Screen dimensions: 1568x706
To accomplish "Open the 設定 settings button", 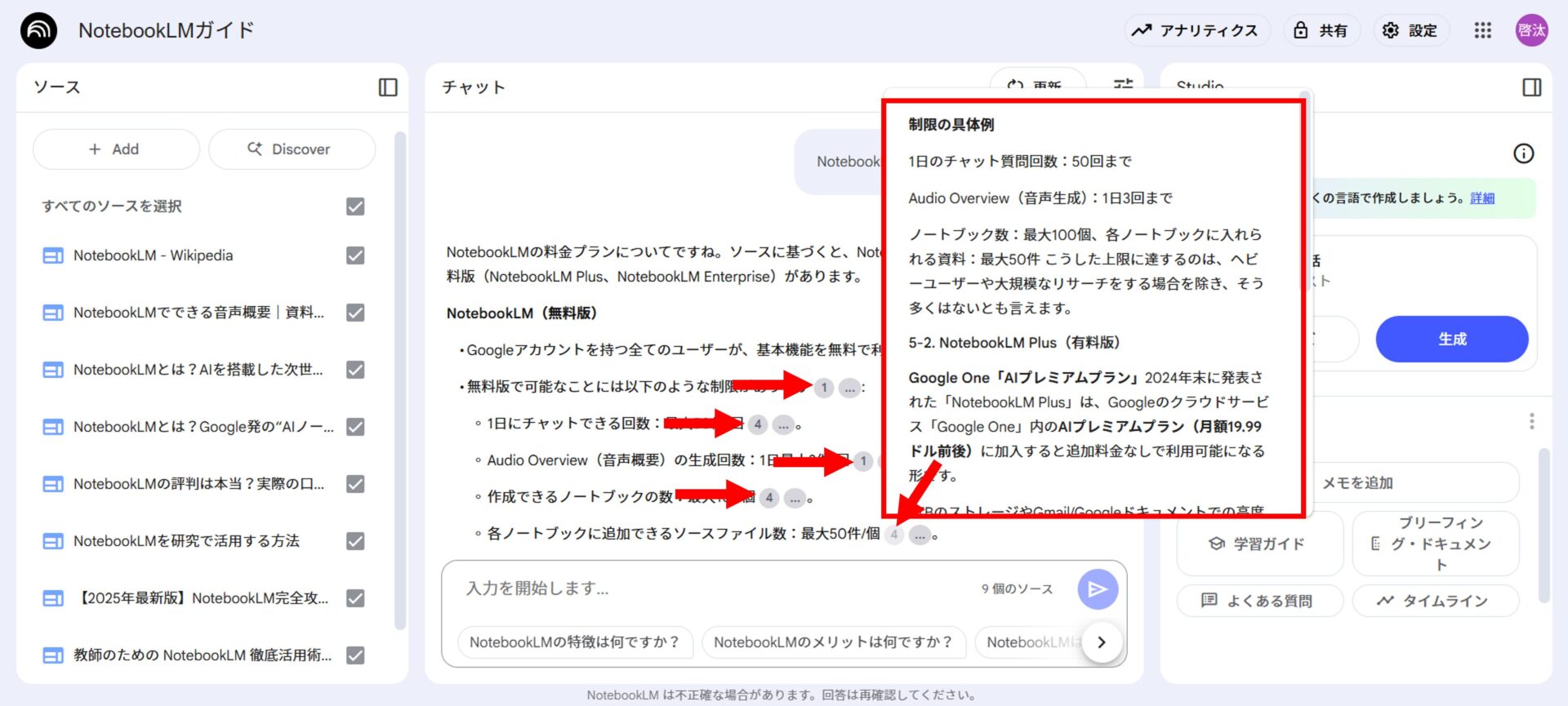I will coord(1410,30).
